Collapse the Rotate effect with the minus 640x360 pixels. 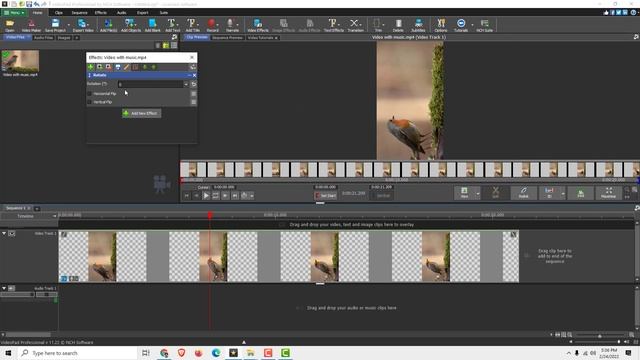coord(189,75)
